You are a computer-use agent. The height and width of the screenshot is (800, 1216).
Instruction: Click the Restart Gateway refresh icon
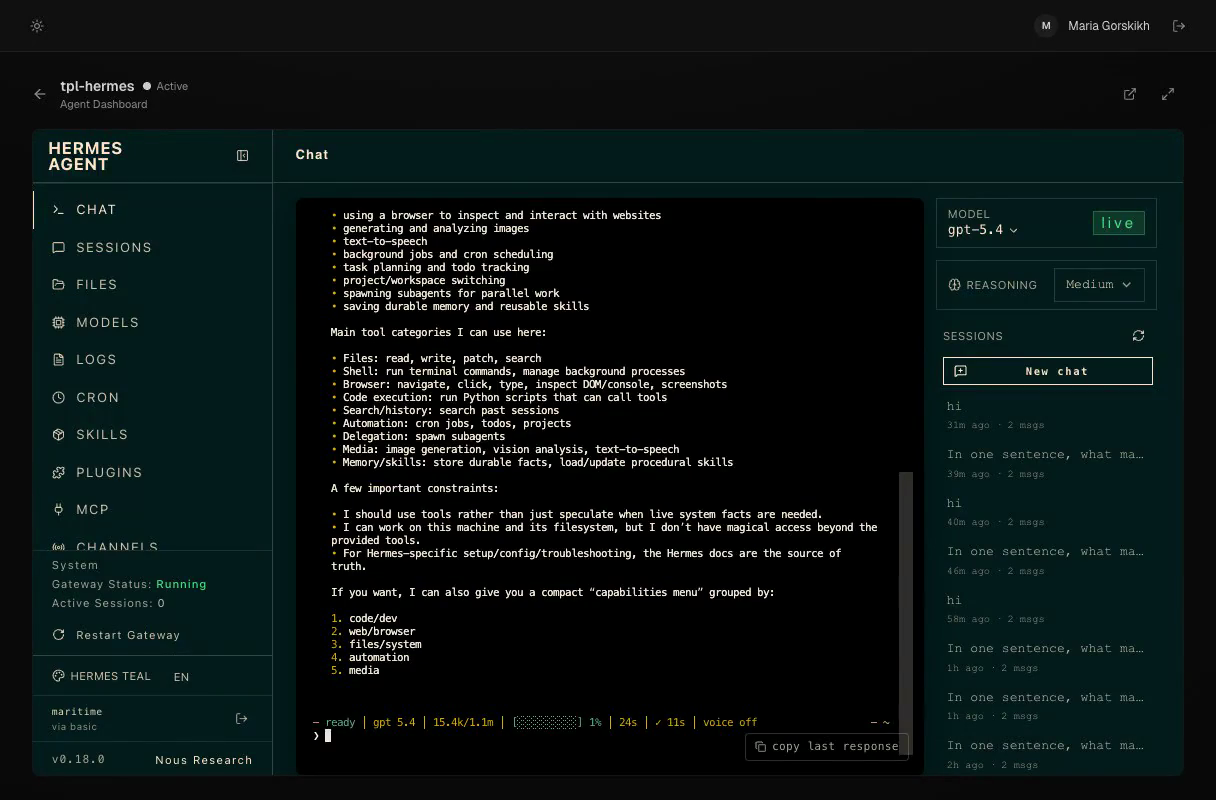point(58,635)
